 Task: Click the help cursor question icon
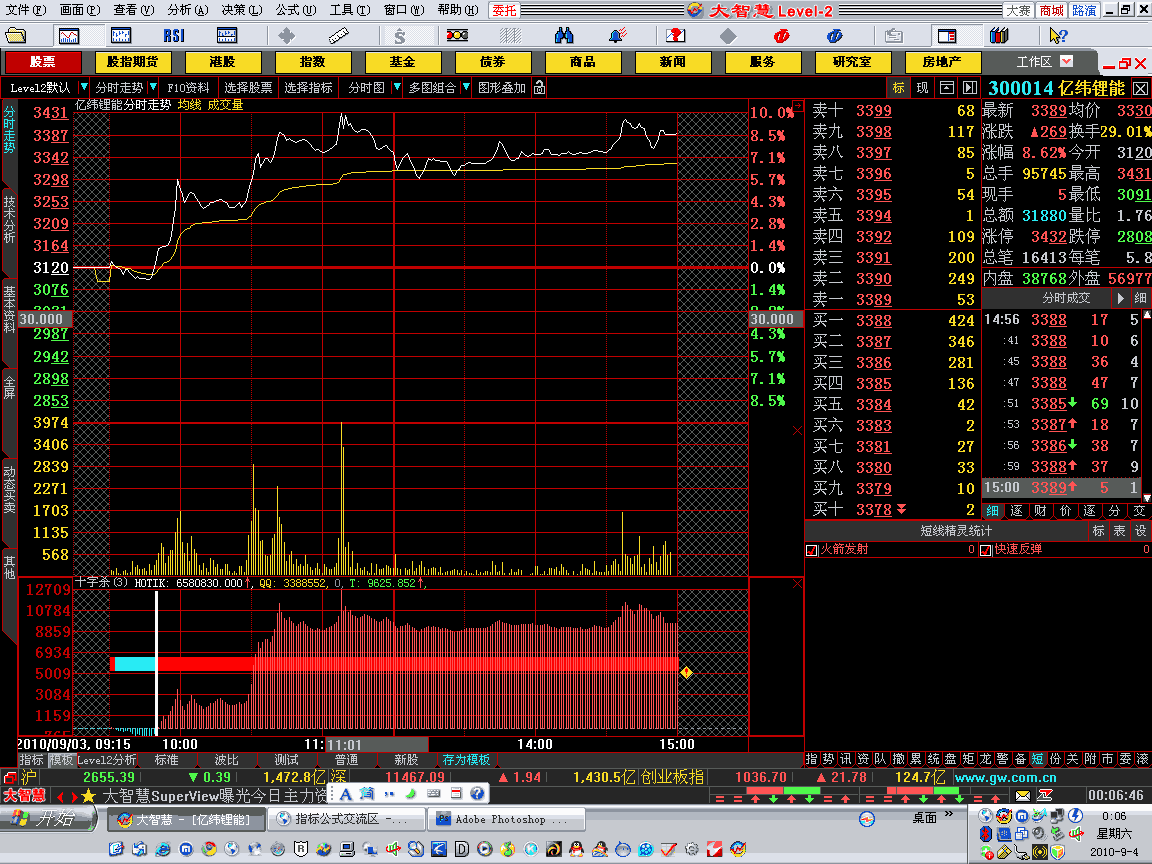point(1058,35)
